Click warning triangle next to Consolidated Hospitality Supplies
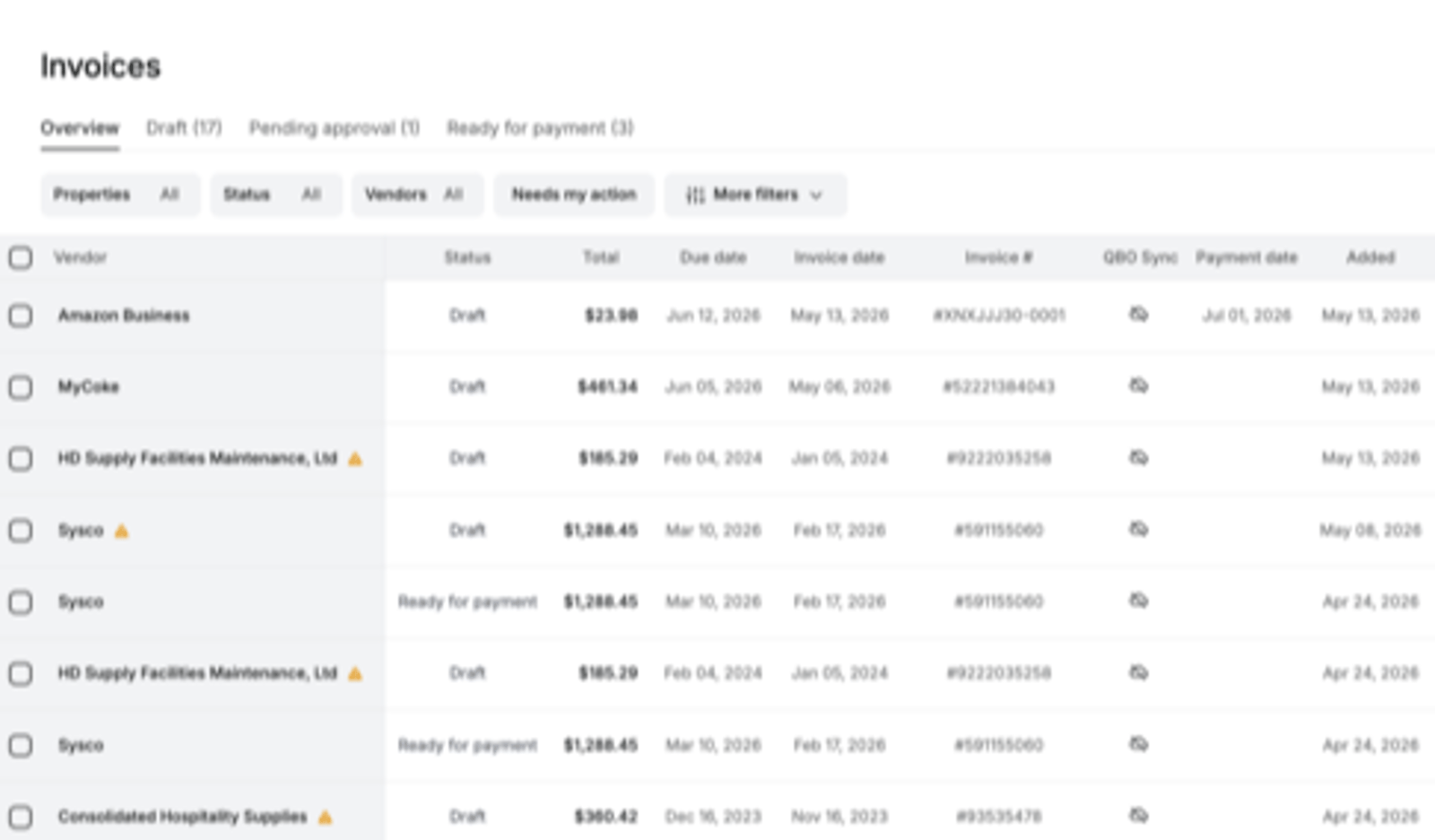 point(325,817)
